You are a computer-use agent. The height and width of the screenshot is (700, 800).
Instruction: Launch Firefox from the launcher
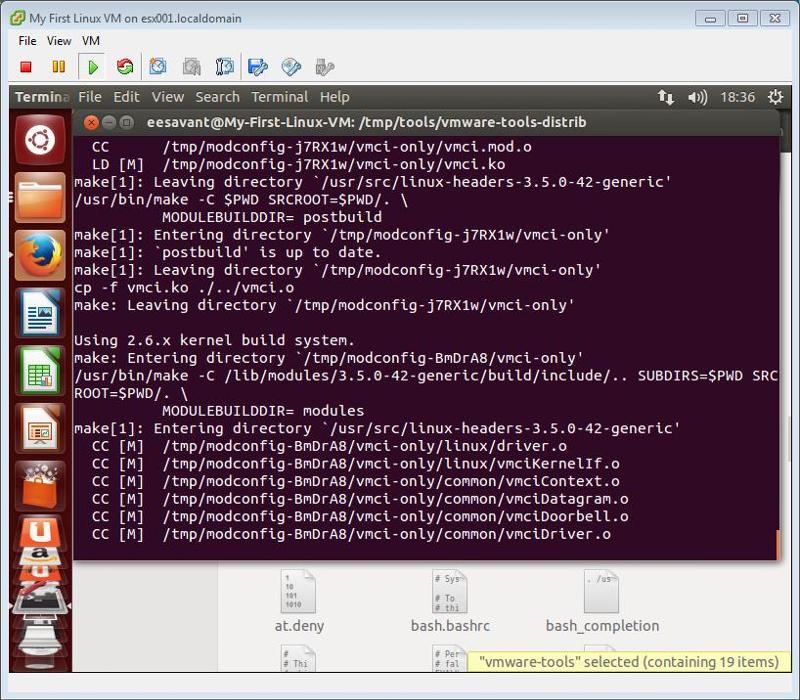[x=40, y=255]
